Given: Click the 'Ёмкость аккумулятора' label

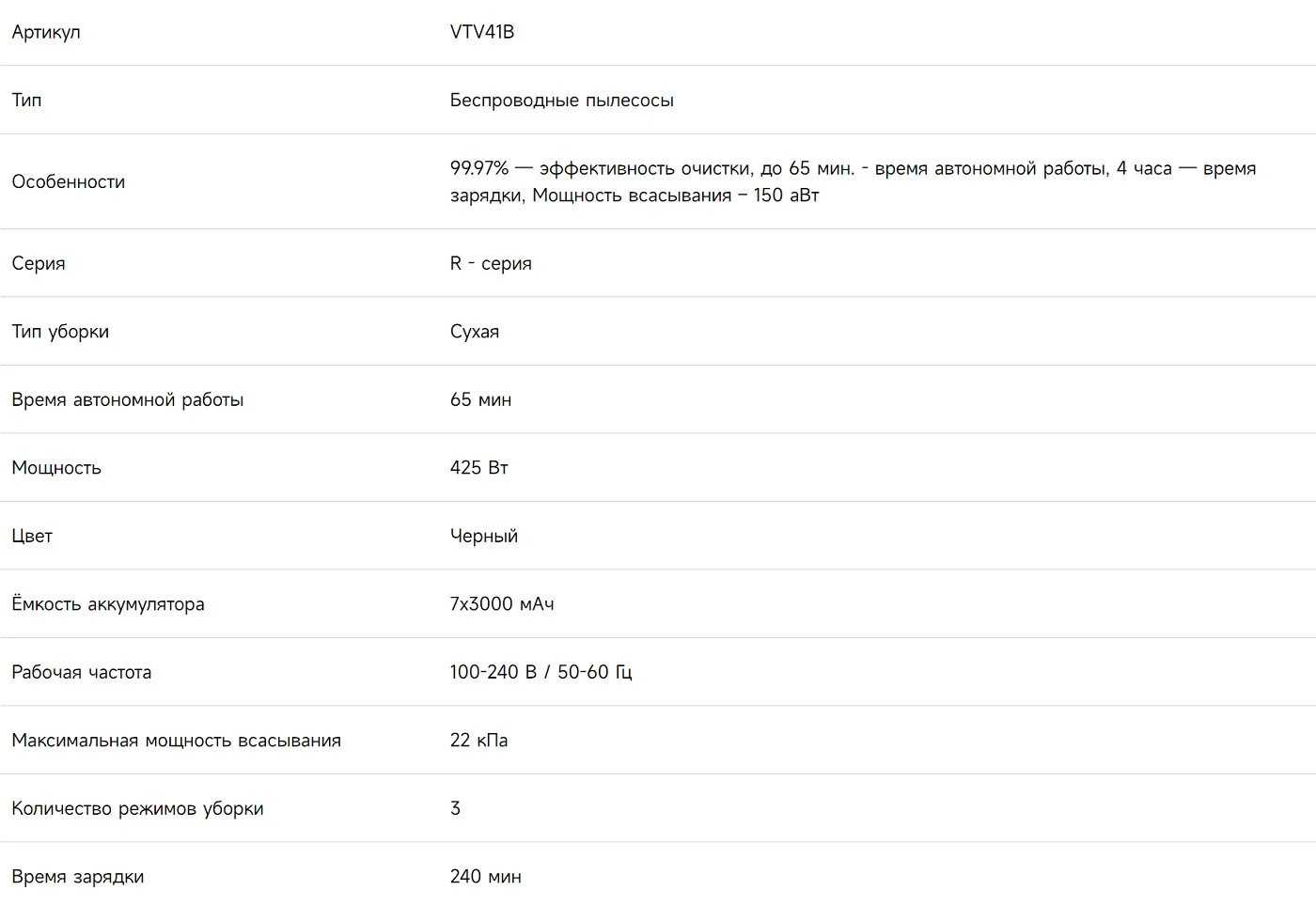Looking at the screenshot, I should 108,603.
